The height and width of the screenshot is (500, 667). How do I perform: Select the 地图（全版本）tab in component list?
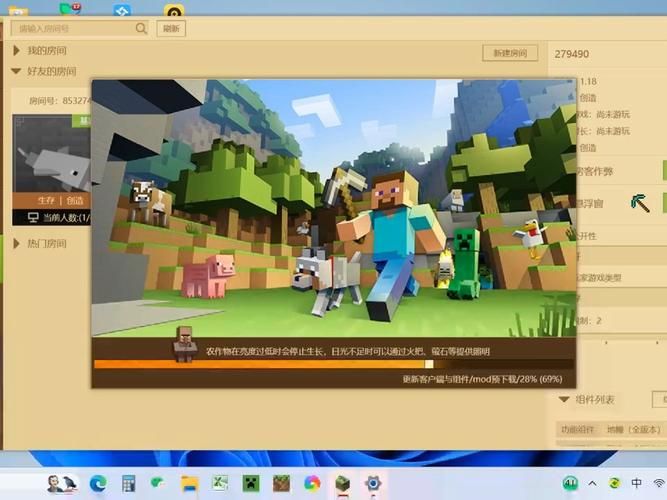click(634, 429)
